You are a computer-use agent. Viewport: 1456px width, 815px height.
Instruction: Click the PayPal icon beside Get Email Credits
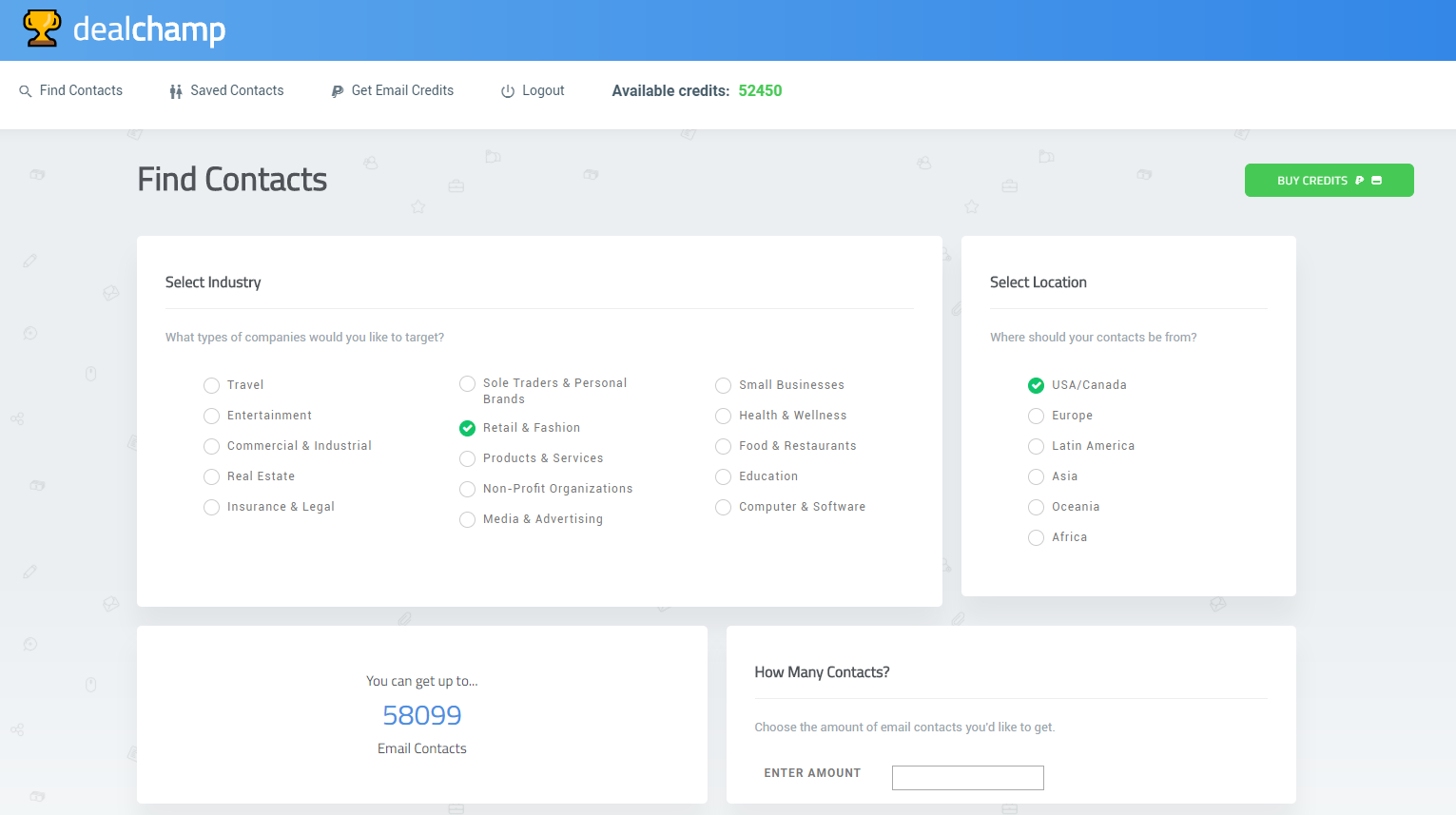click(x=337, y=91)
